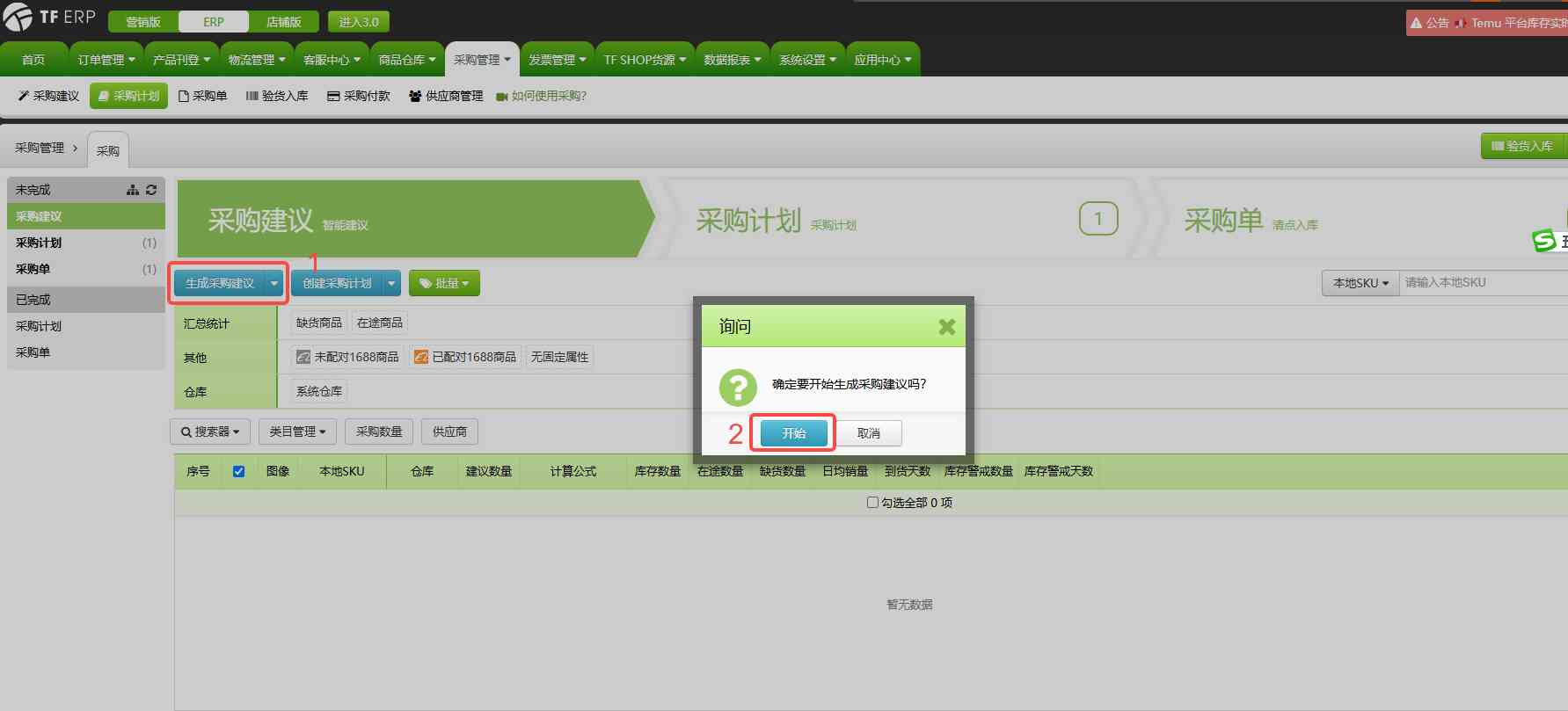The height and width of the screenshot is (711, 1568).
Task: Click the Temu 公告 warning banner
Action: 1487,23
